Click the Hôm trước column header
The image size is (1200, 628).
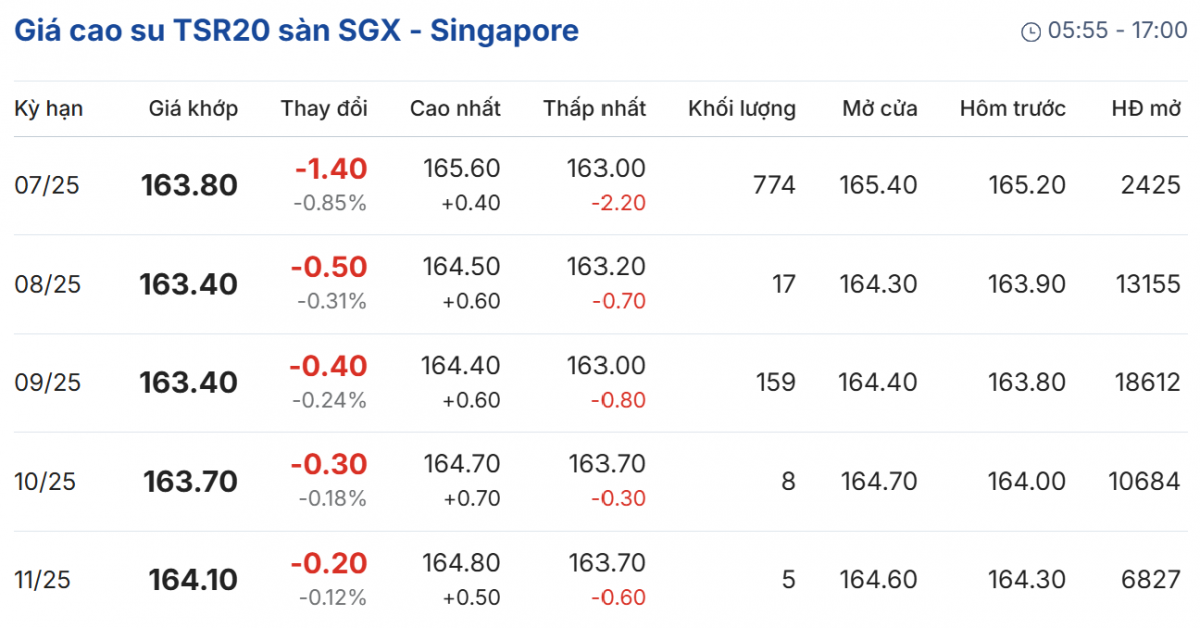click(x=1013, y=109)
